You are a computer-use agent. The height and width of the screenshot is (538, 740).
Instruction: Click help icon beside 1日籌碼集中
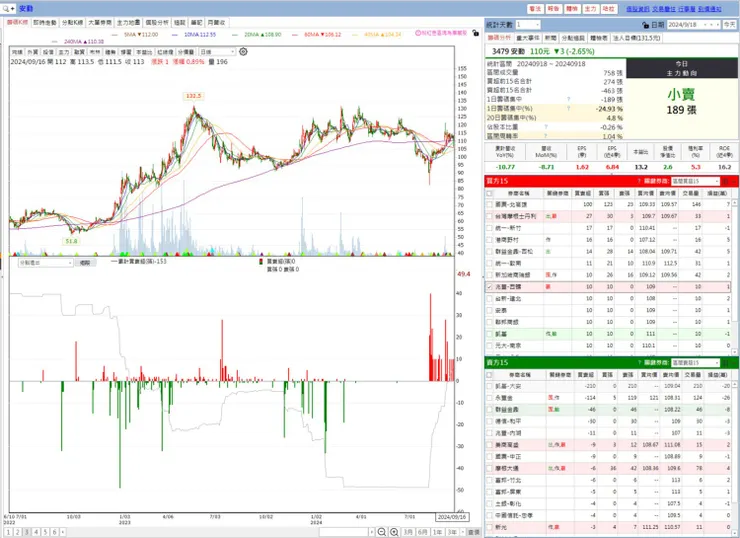568,100
